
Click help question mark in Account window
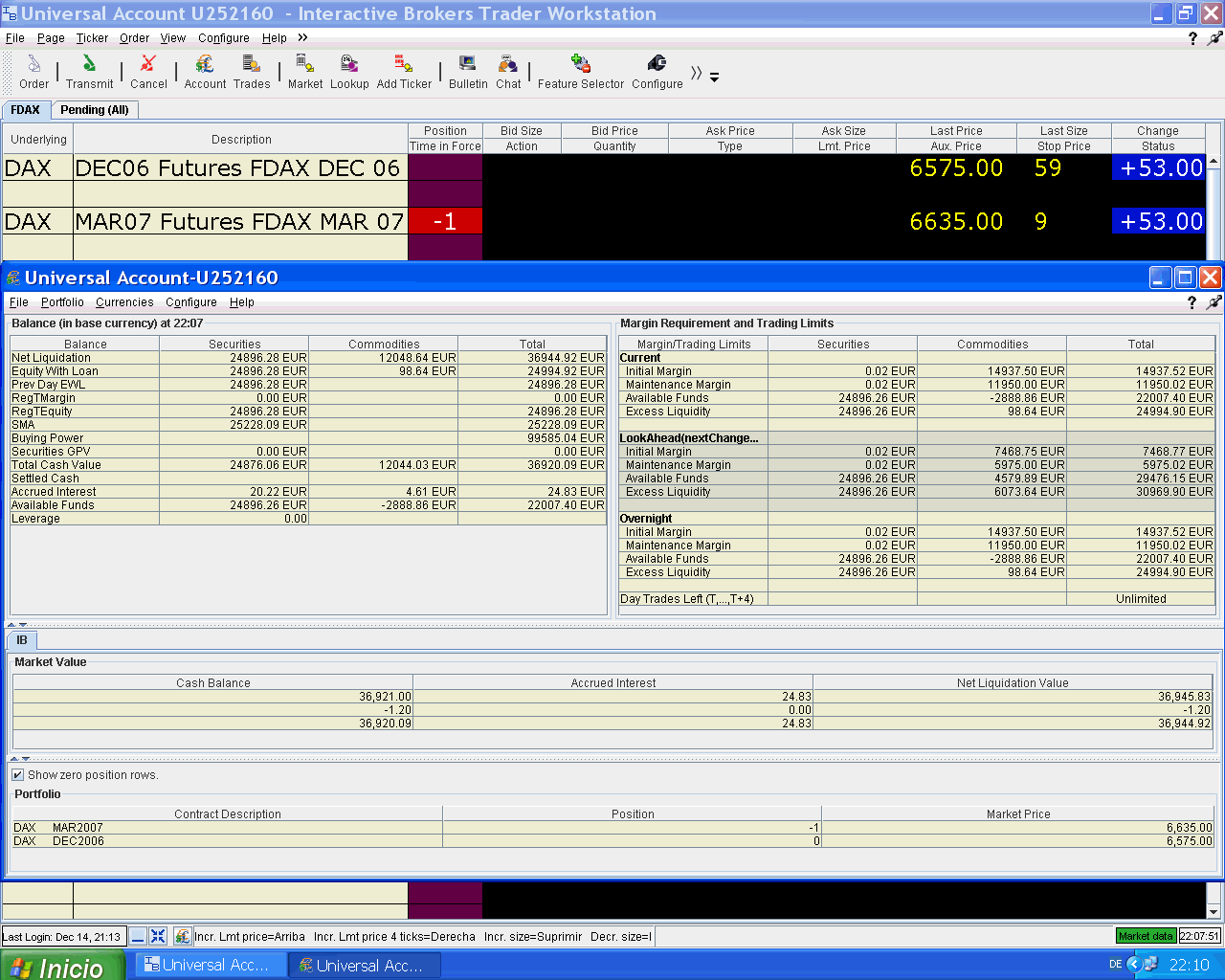tap(1192, 302)
